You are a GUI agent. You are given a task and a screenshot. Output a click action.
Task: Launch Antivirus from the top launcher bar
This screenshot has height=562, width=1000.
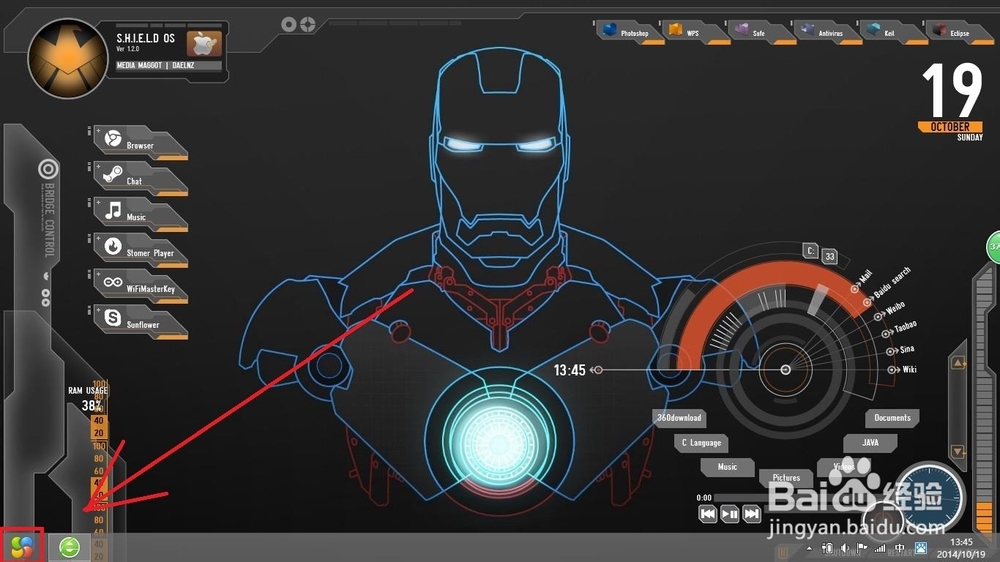point(827,32)
